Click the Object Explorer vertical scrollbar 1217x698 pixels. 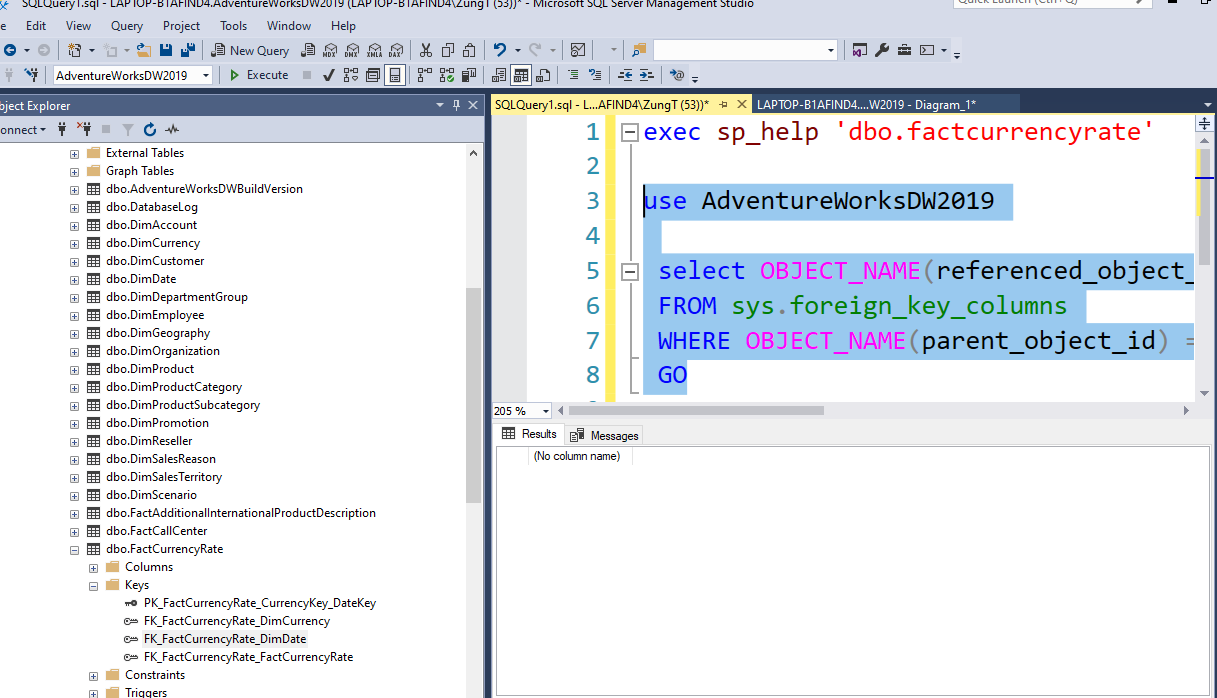[x=473, y=395]
